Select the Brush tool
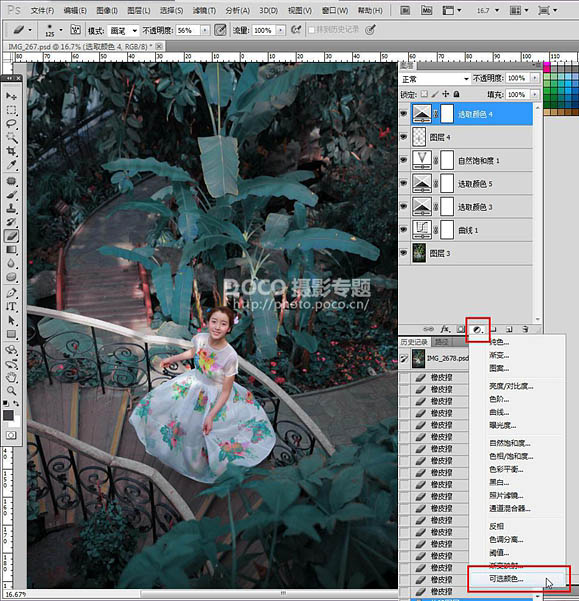The image size is (579, 601). (x=11, y=195)
